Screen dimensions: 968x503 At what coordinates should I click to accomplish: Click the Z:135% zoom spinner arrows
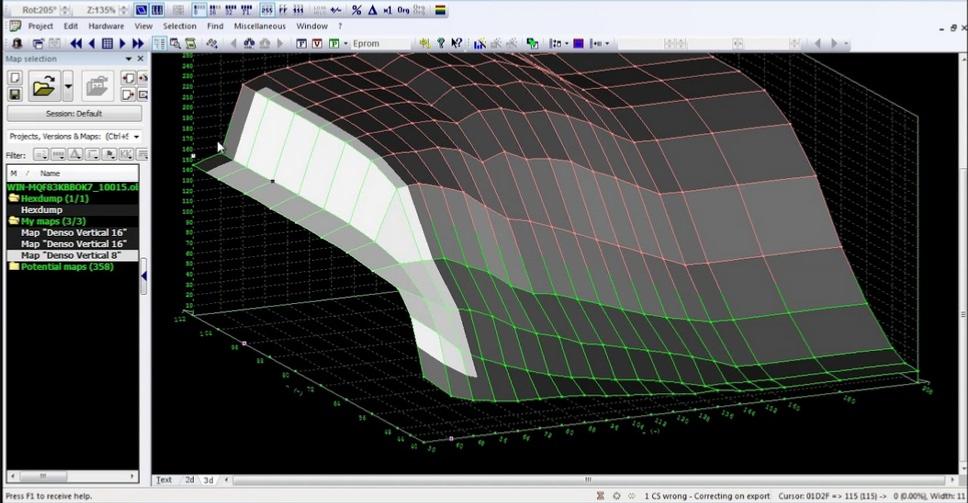pyautogui.click(x=123, y=10)
